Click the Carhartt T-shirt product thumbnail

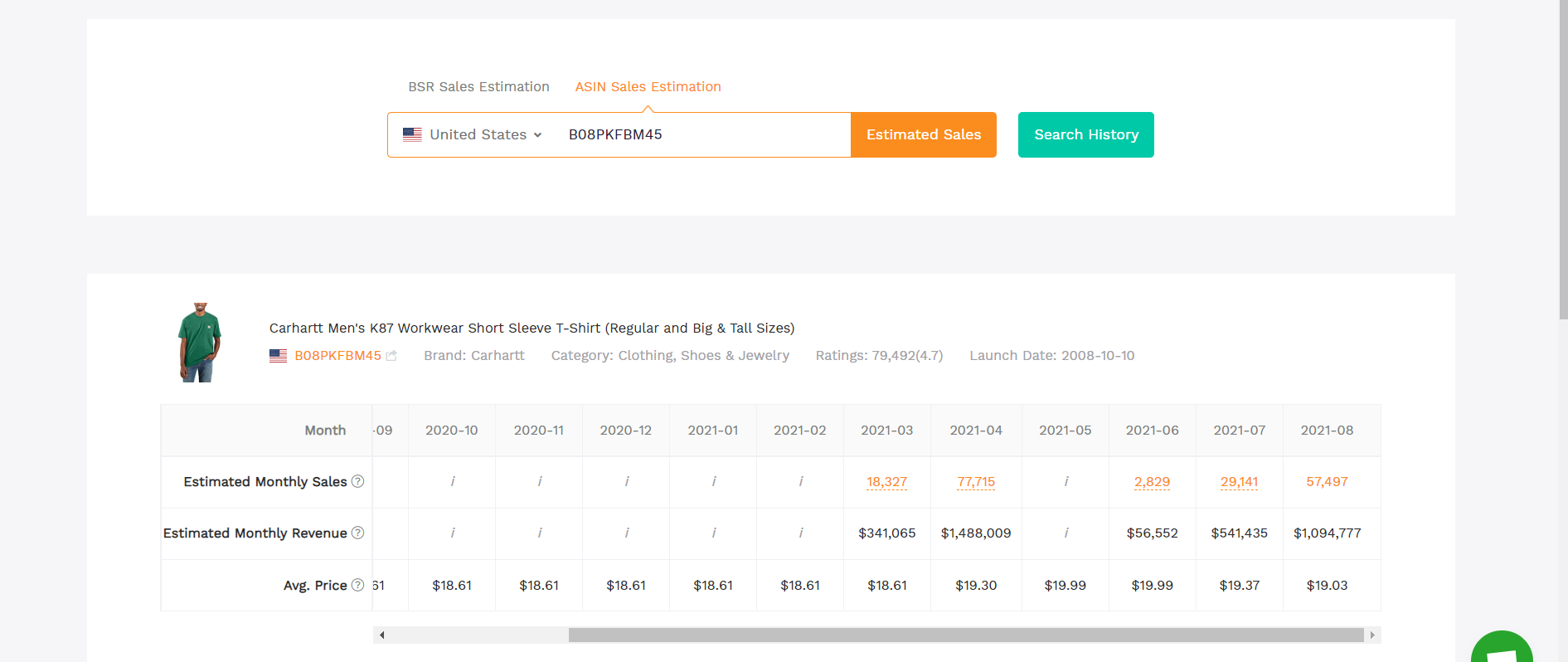(x=200, y=342)
